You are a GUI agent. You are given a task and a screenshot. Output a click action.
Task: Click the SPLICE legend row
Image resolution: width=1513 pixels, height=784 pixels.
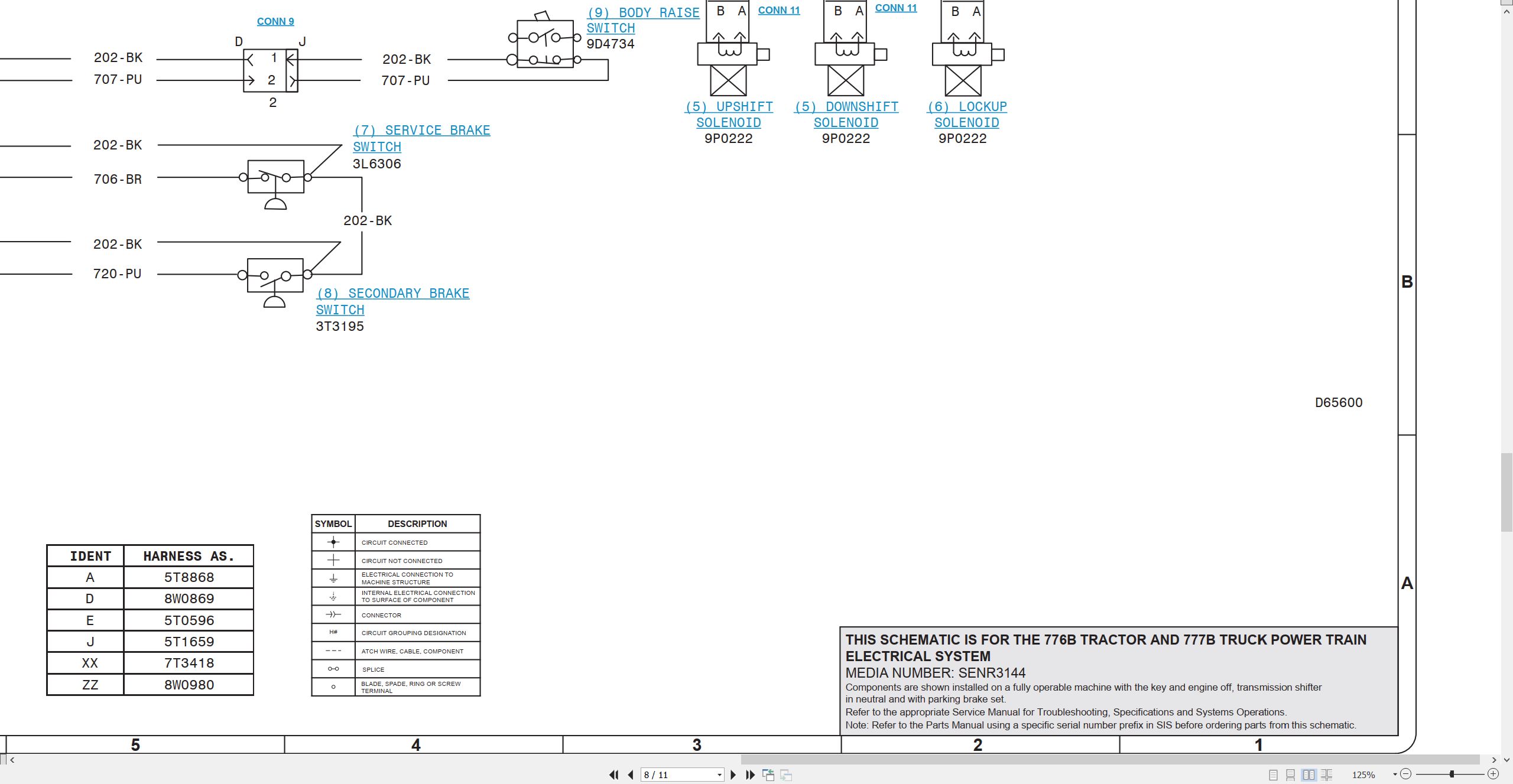pyautogui.click(x=396, y=669)
